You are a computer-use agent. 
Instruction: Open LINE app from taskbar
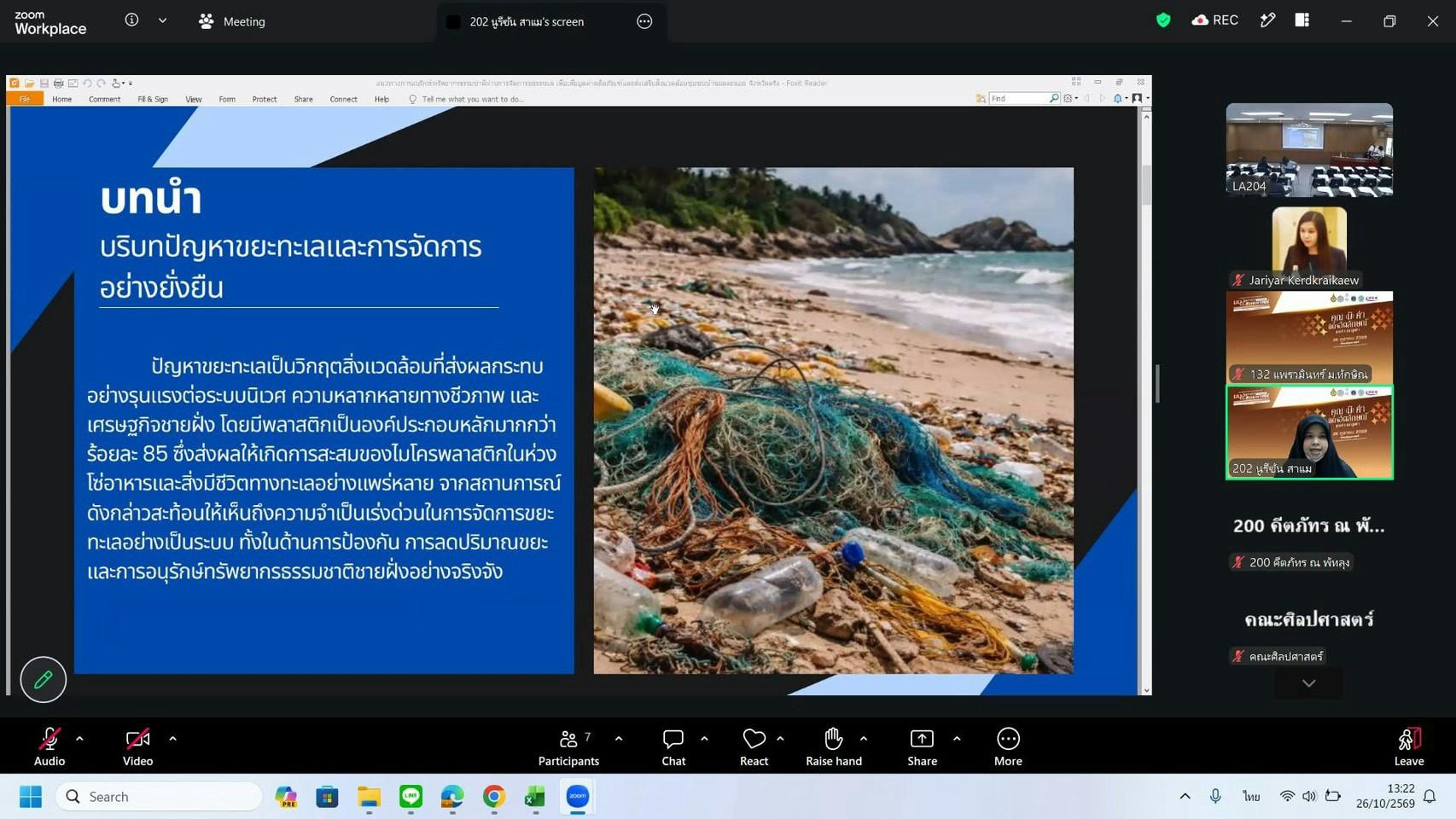point(411,797)
